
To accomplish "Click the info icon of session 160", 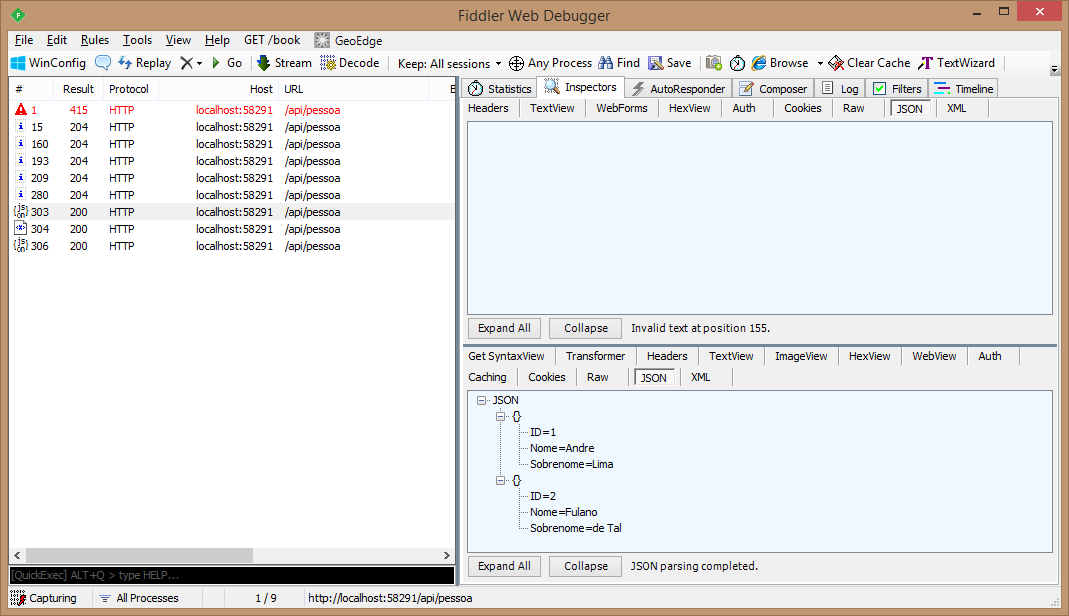I will [x=20, y=144].
